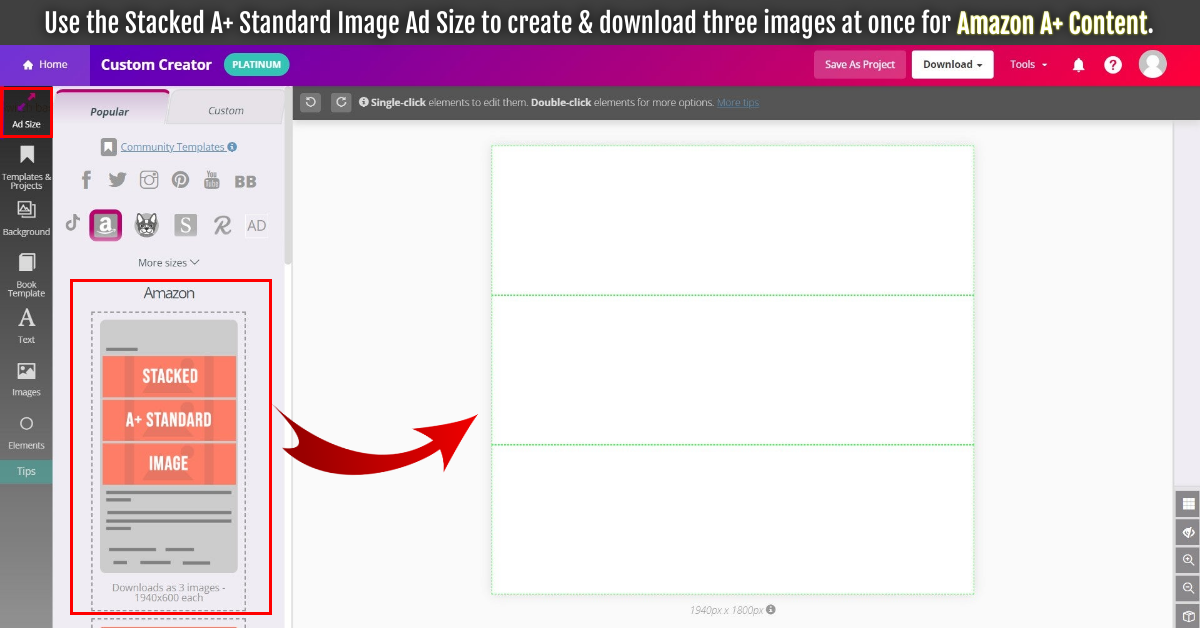Open the Book Template tool
Viewport: 1200px width, 628px height.
coord(26,275)
